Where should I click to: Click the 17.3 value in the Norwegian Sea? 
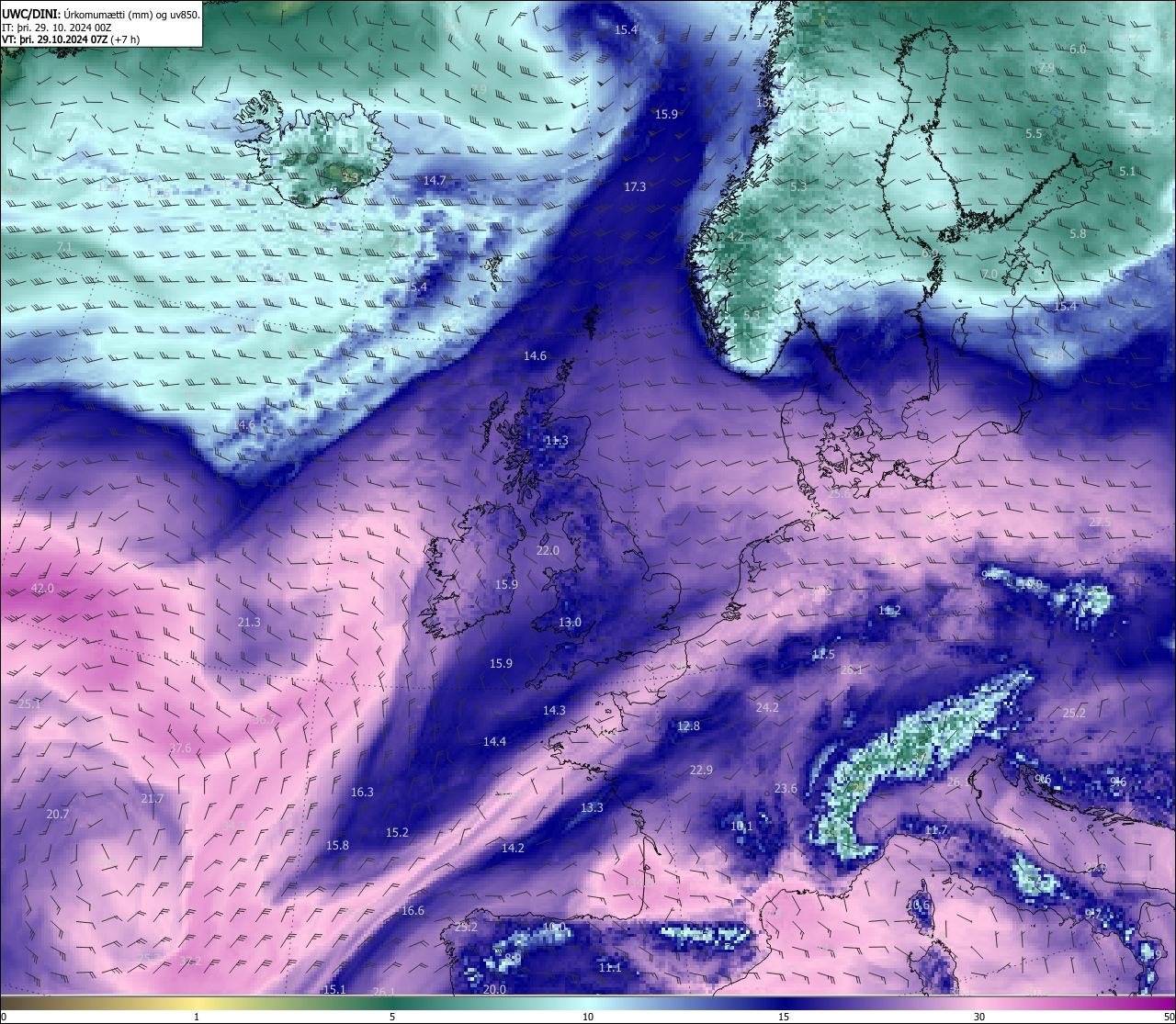click(635, 186)
